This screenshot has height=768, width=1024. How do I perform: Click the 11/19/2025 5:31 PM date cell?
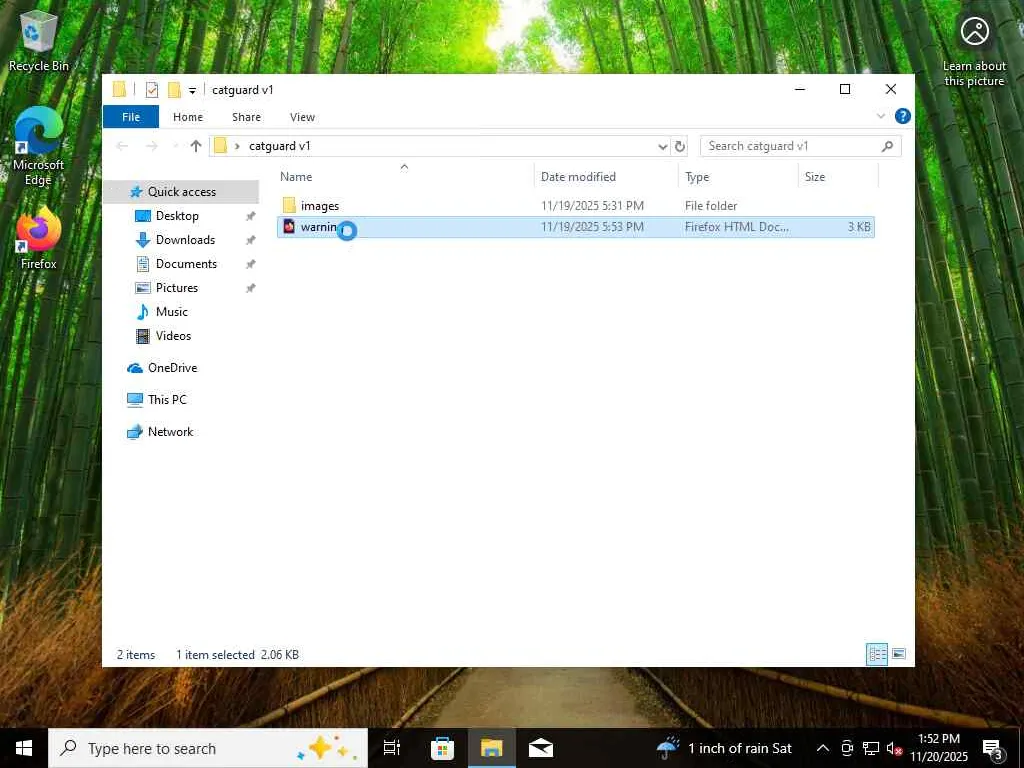[x=592, y=206]
